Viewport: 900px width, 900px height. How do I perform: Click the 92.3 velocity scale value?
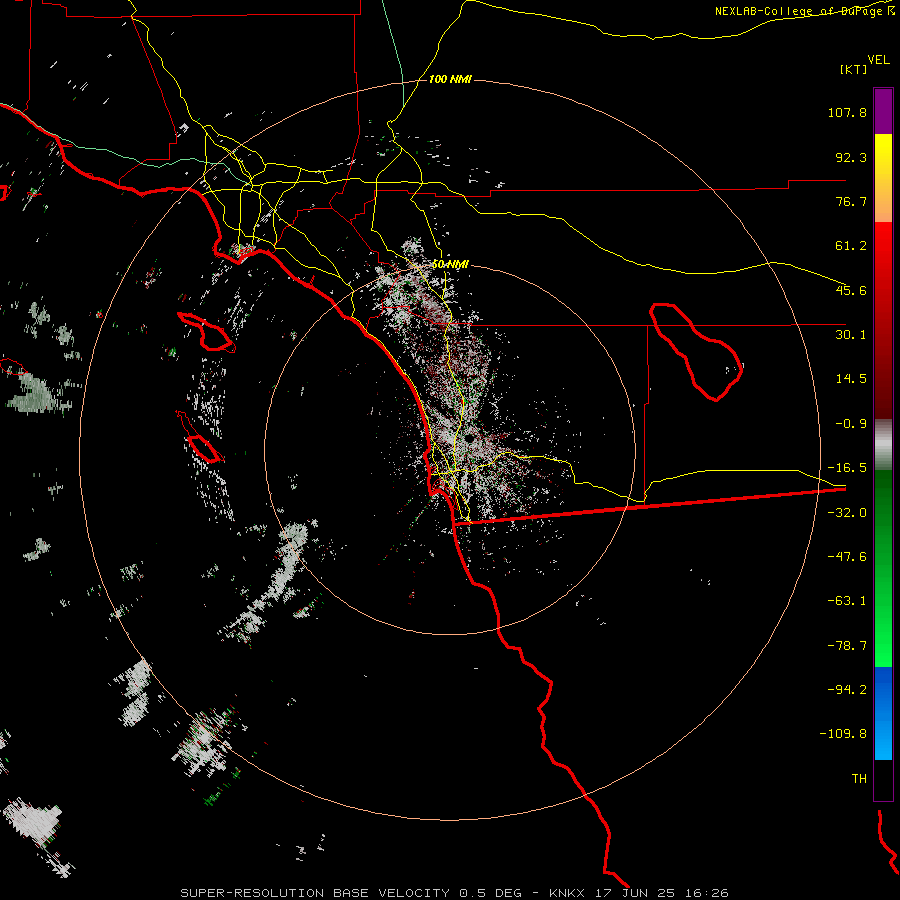pos(851,157)
